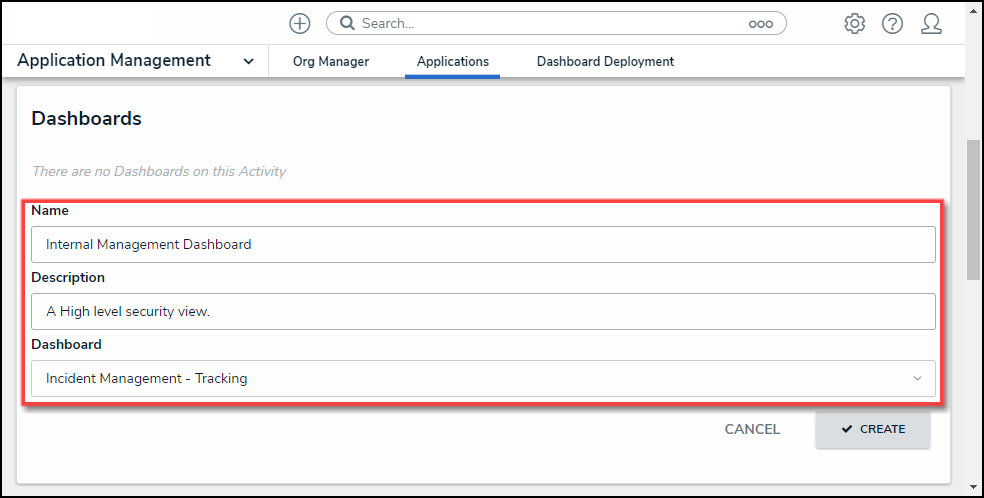The image size is (984, 498).
Task: Click the plus create-new icon
Action: pyautogui.click(x=299, y=23)
